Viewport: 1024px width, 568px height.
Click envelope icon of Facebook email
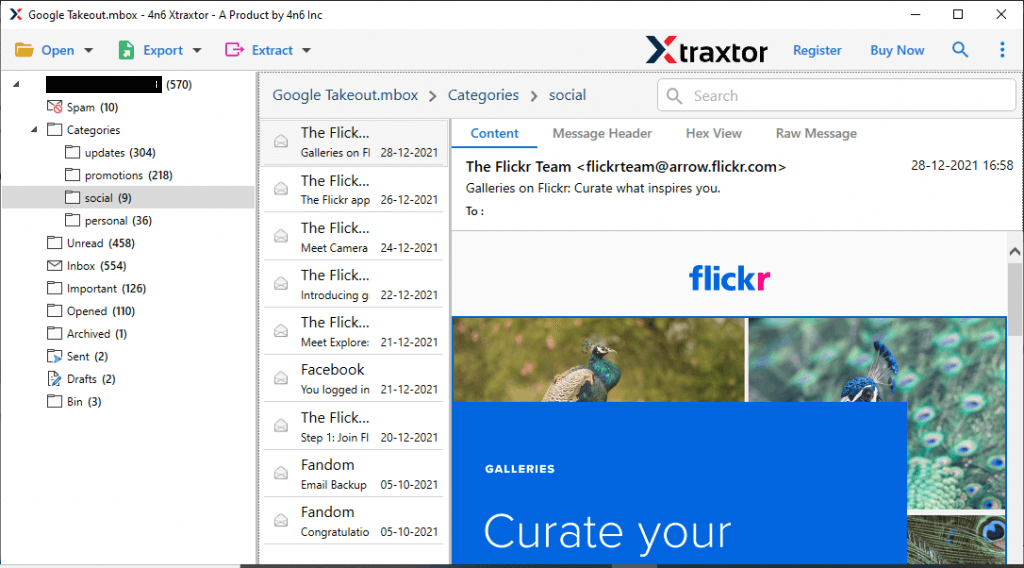tap(281, 378)
